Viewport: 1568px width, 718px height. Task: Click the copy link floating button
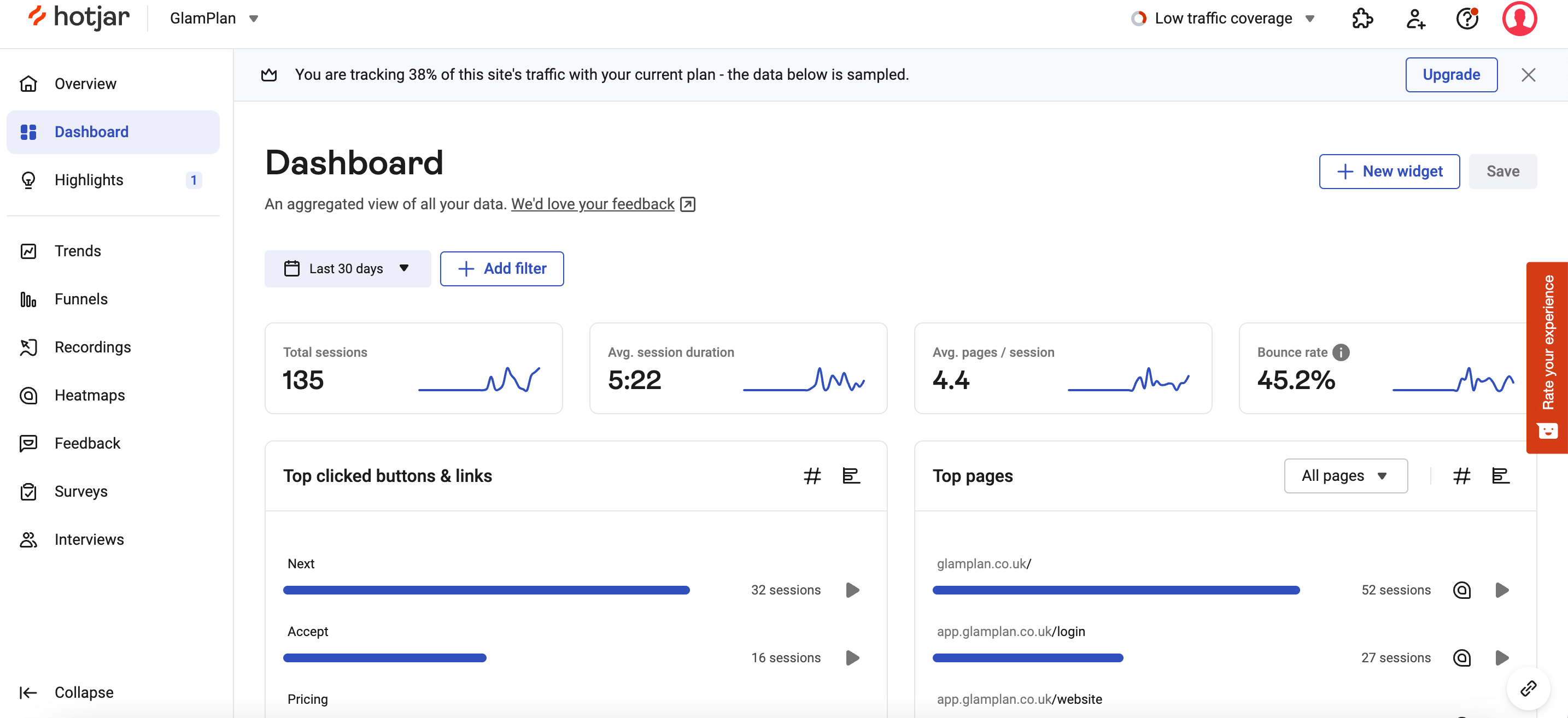[1528, 688]
